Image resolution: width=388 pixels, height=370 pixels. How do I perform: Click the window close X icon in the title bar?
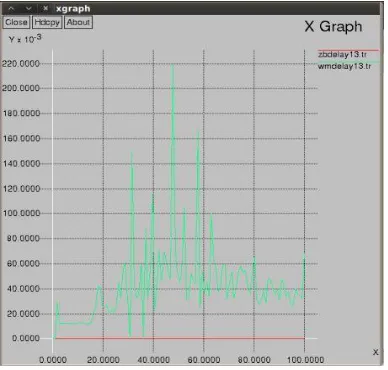(x=46, y=8)
